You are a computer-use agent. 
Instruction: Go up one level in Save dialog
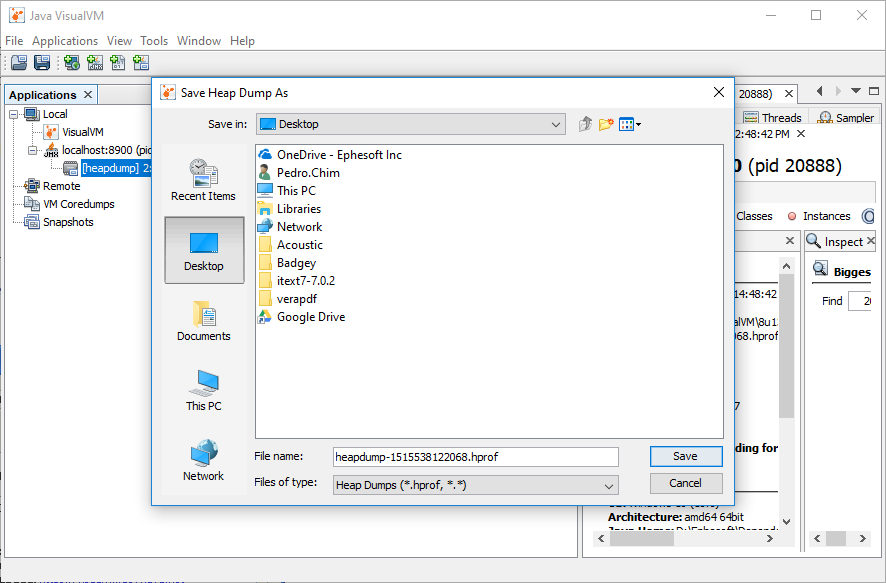tap(585, 124)
